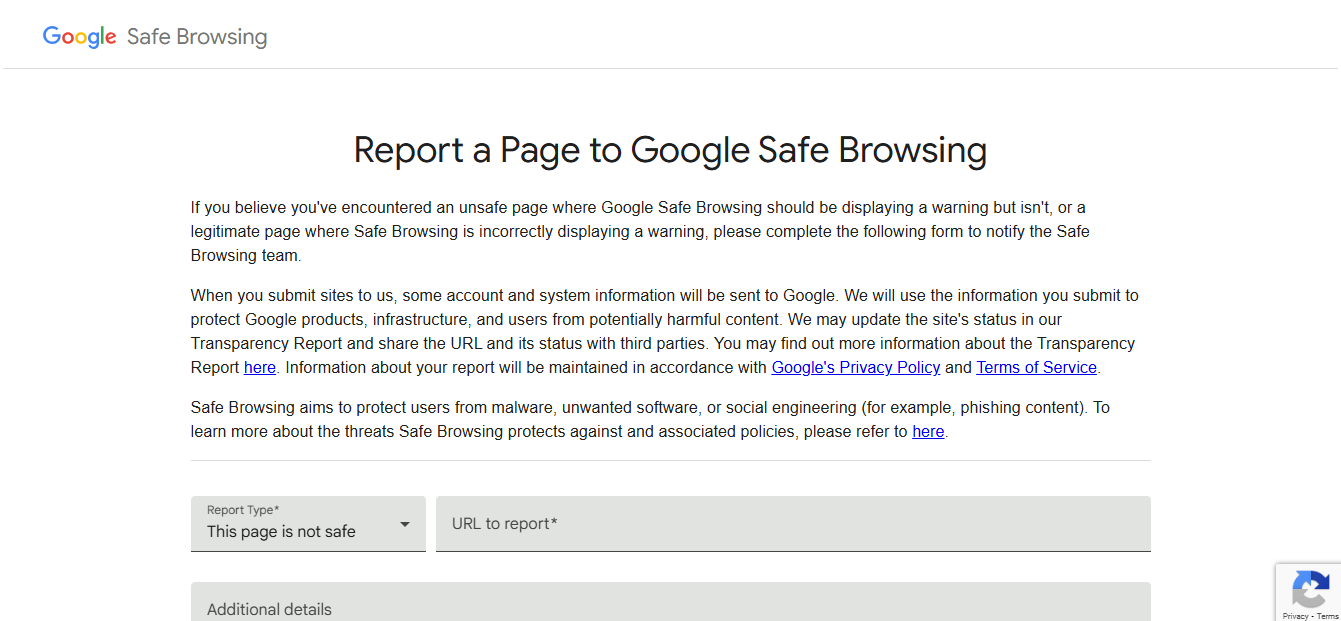This screenshot has width=1341, height=621.
Task: Click the 'Safe Browsing' header text
Action: [197, 37]
